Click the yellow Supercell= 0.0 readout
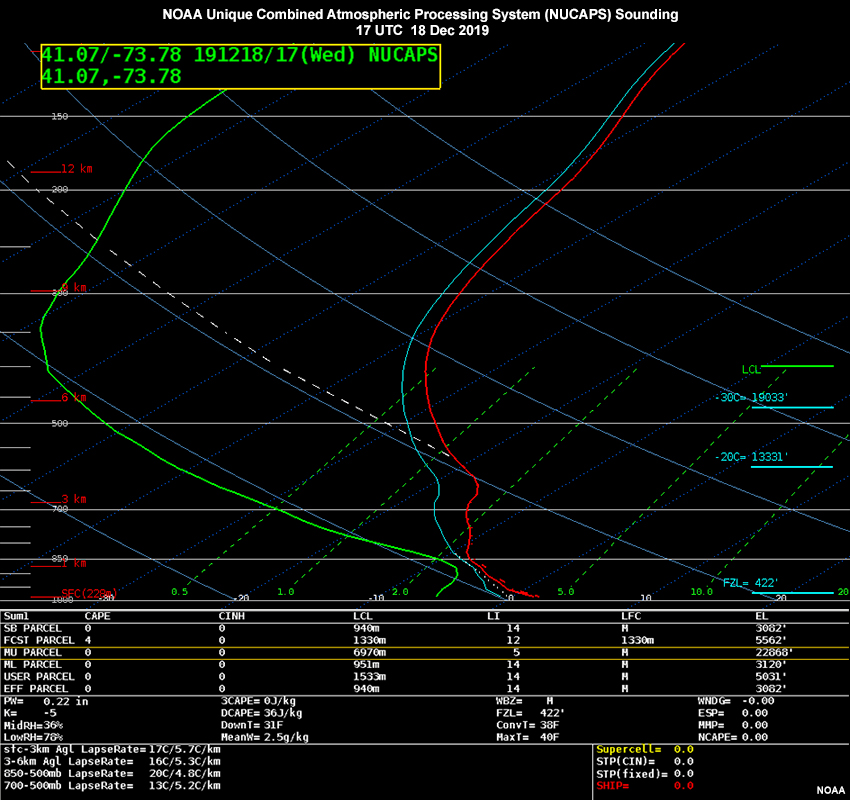Image resolution: width=850 pixels, height=800 pixels. coord(647,750)
